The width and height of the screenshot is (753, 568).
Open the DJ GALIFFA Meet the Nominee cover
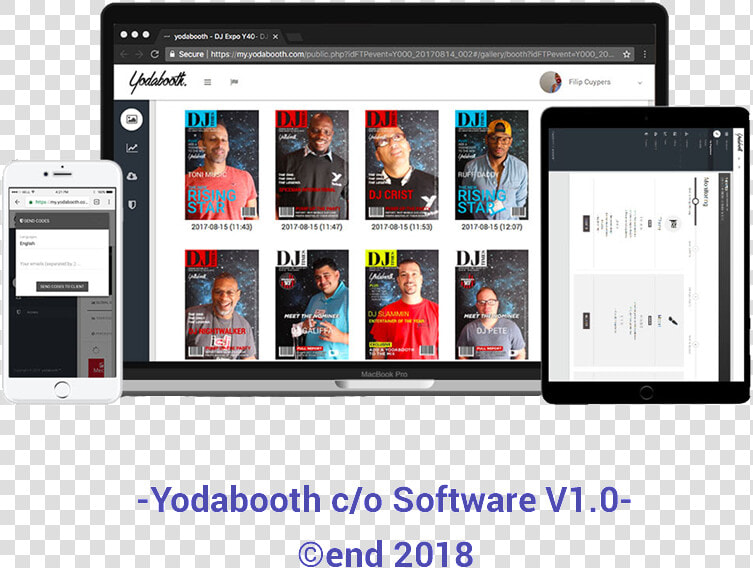[x=312, y=304]
